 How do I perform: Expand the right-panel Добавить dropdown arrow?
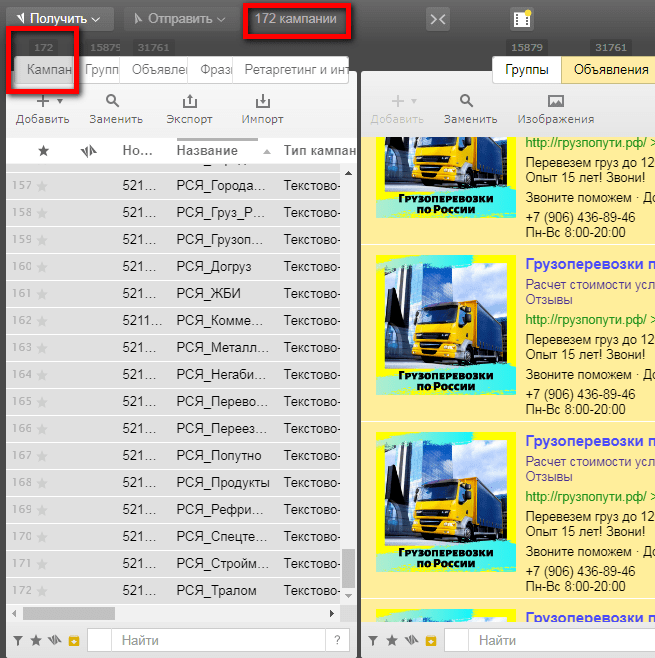pyautogui.click(x=414, y=101)
